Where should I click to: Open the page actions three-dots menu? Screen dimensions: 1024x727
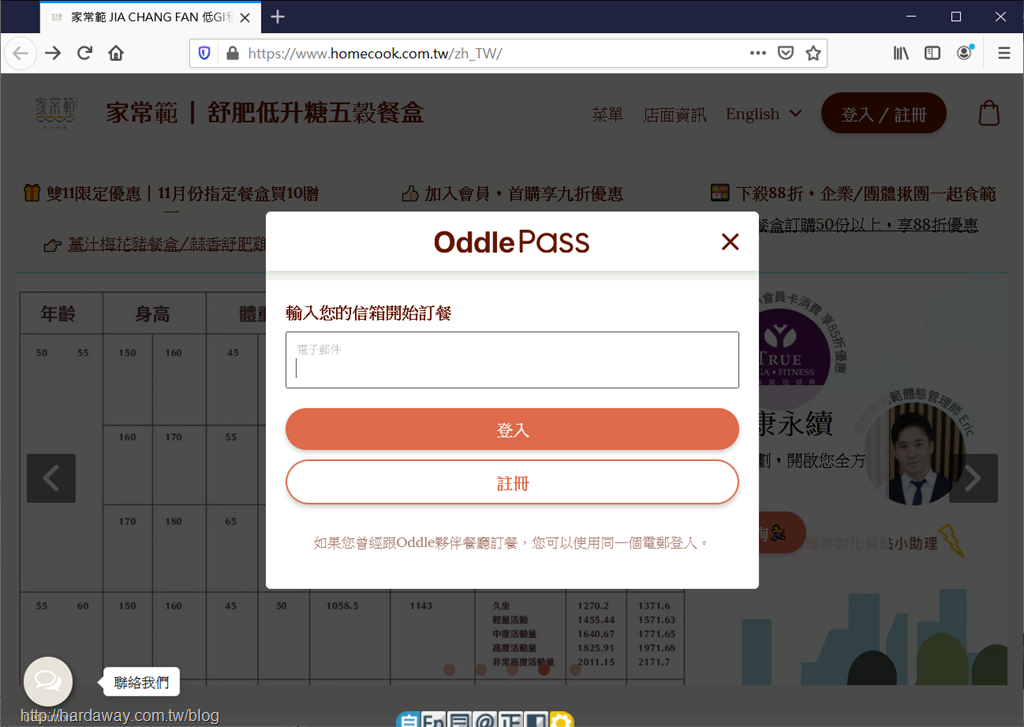758,53
